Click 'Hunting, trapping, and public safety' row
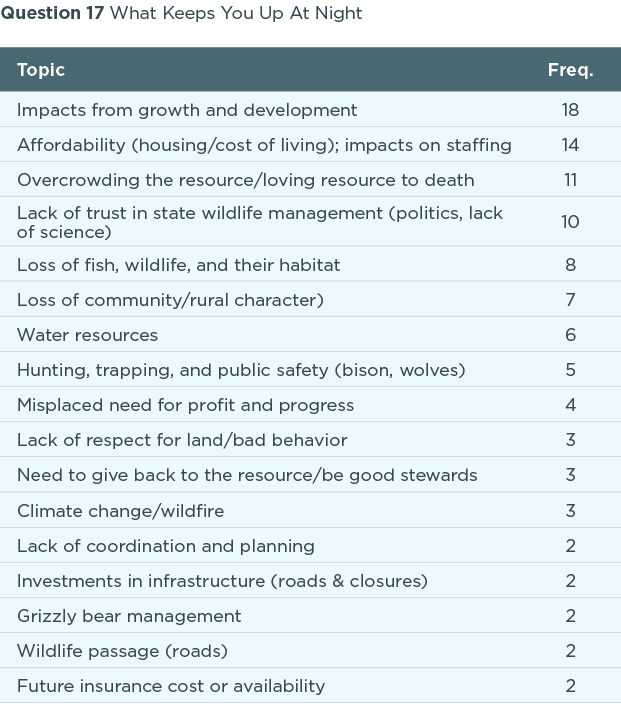The image size is (621, 712). pyautogui.click(x=241, y=370)
